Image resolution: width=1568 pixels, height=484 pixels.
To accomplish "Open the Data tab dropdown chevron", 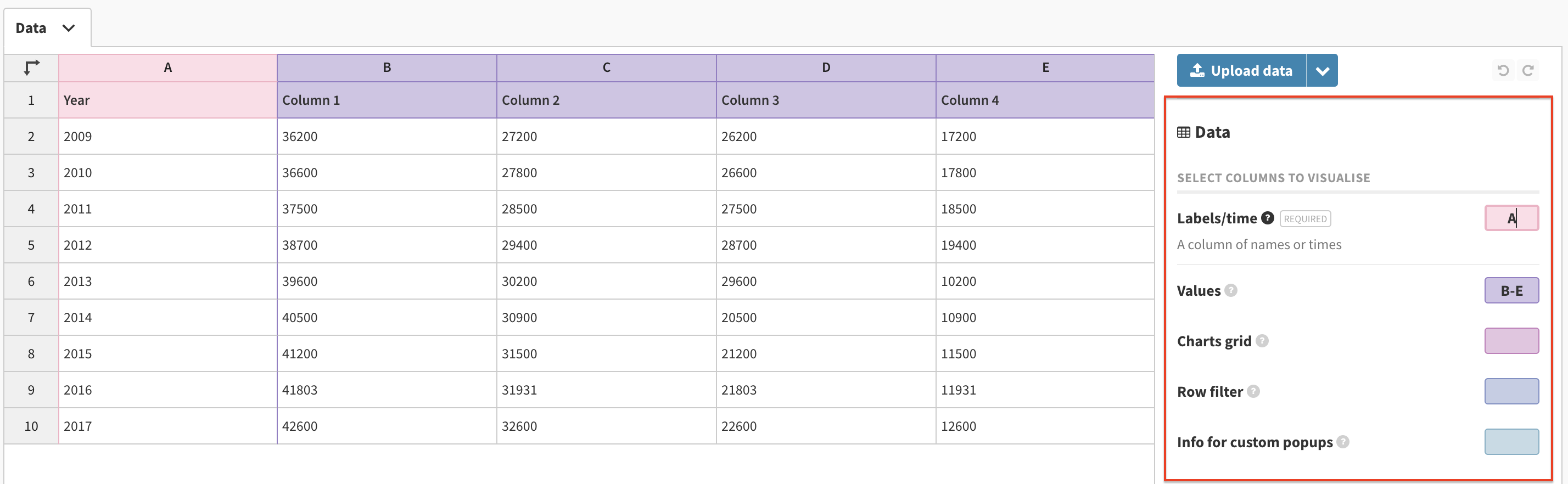I will tap(69, 28).
